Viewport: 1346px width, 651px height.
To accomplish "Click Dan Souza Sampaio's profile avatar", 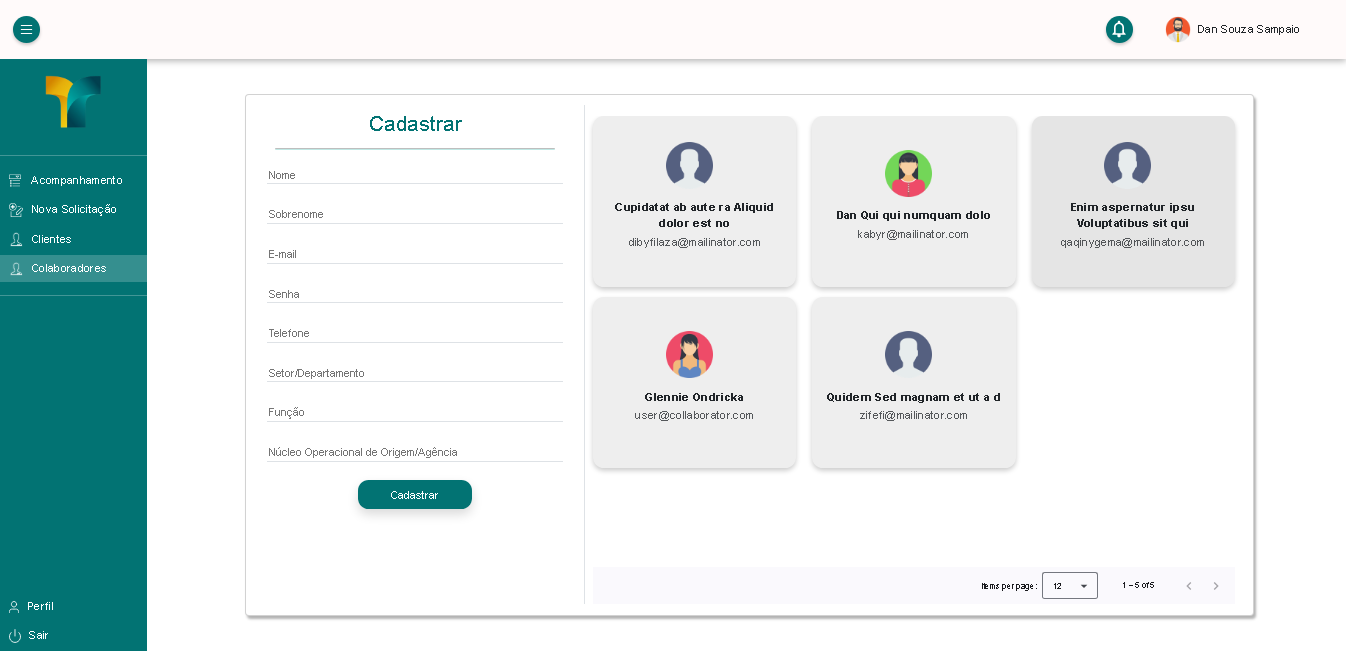I will coord(1177,30).
